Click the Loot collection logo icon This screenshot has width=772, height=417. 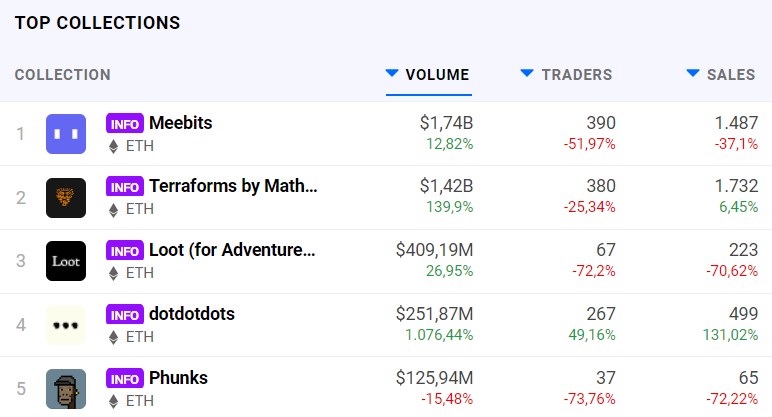[x=66, y=261]
